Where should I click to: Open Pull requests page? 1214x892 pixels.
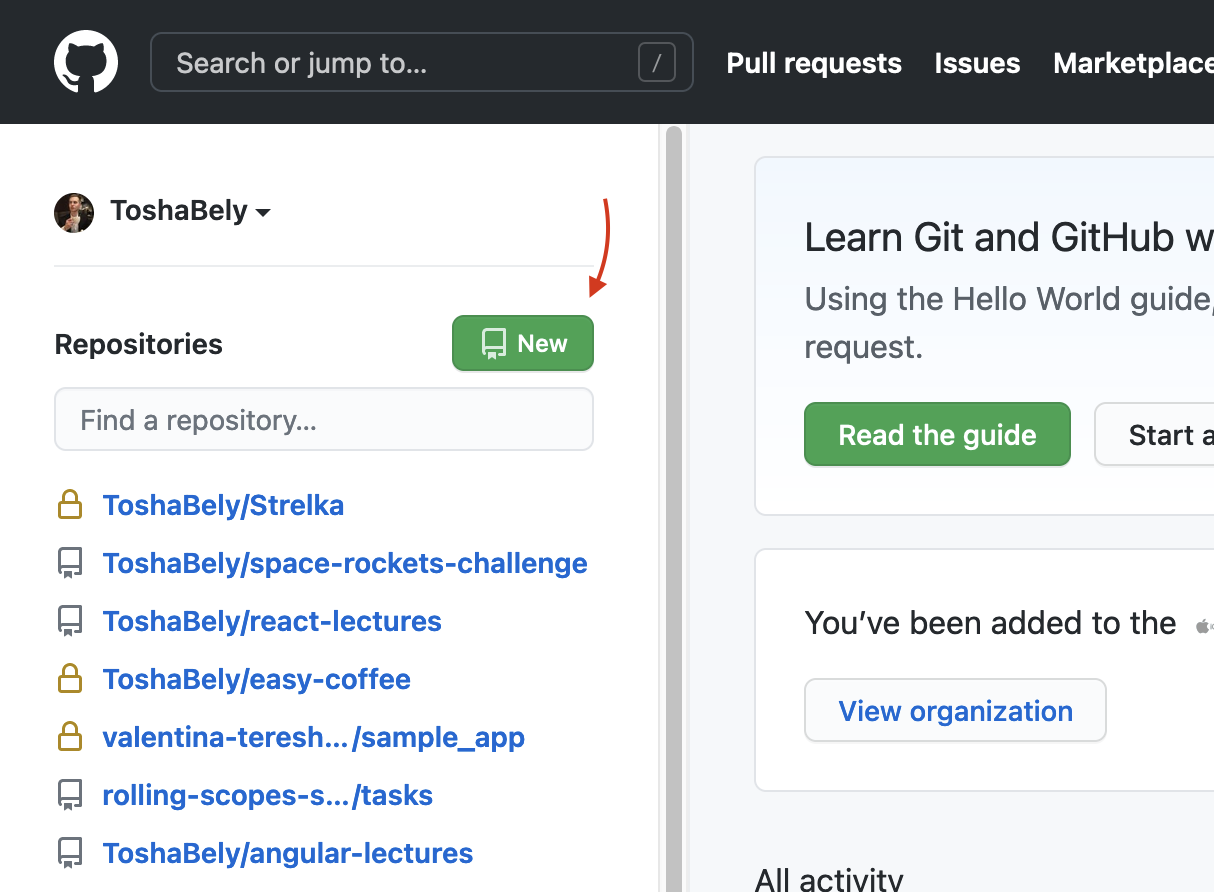pos(814,63)
